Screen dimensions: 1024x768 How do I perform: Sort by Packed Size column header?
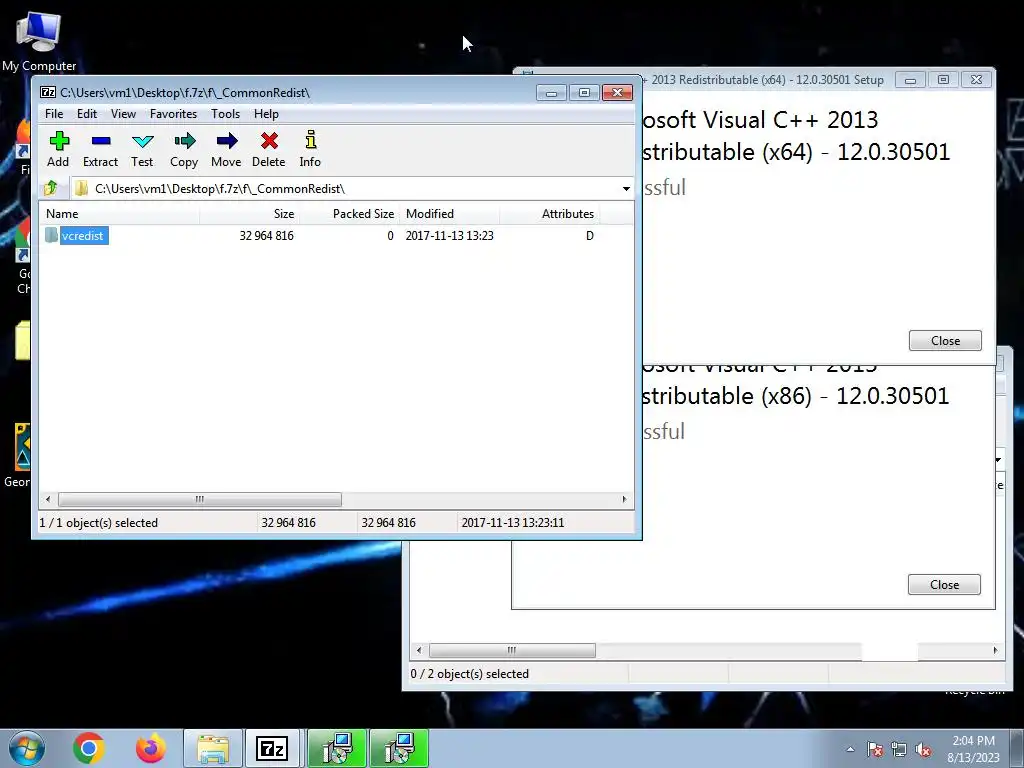pos(349,214)
